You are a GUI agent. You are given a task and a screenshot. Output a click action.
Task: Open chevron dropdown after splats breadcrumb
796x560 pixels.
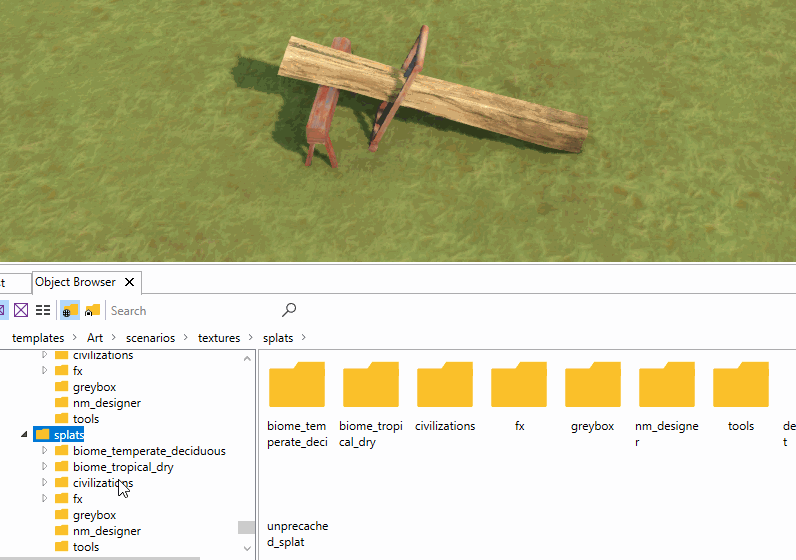(304, 337)
